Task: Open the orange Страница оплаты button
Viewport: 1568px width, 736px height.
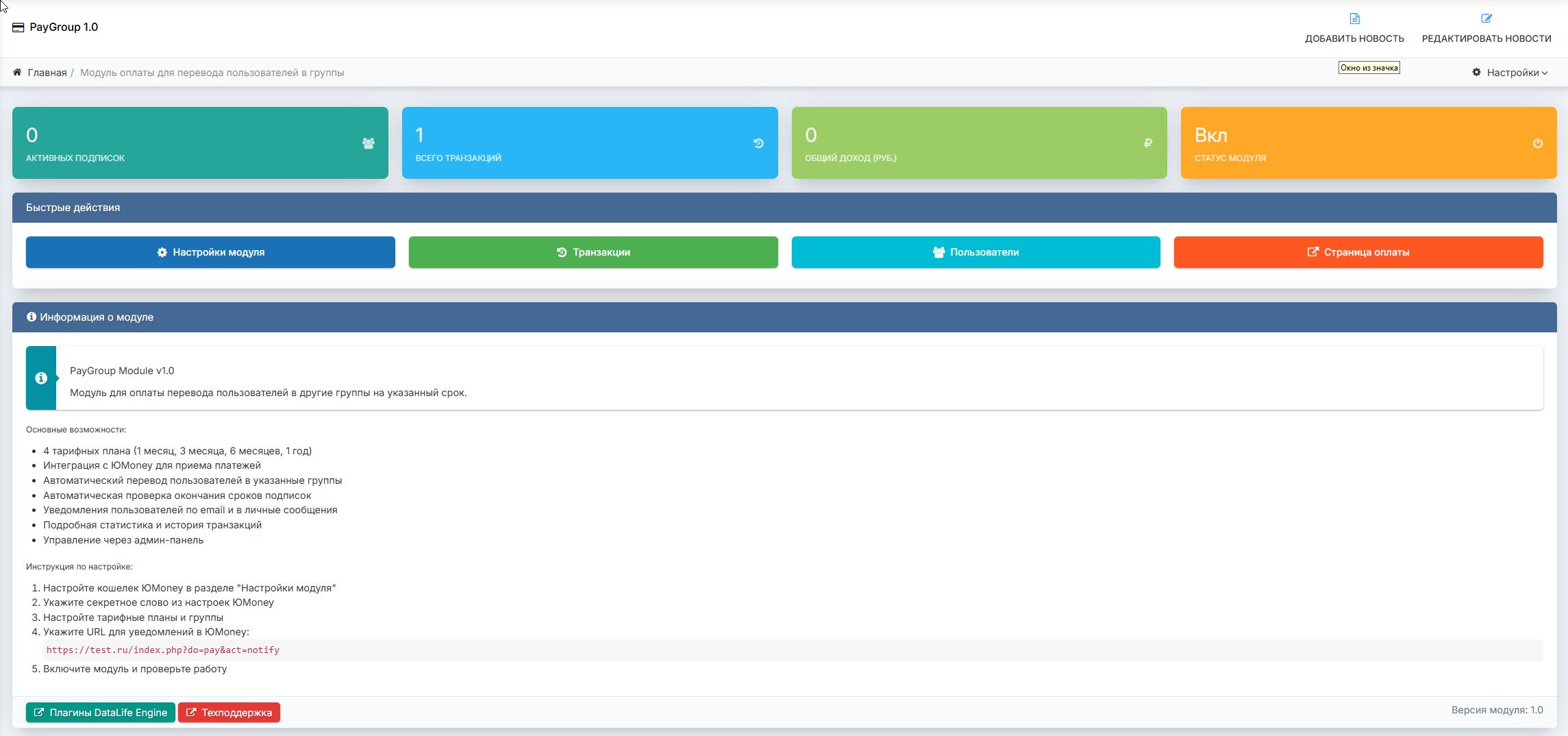Action: (1358, 252)
